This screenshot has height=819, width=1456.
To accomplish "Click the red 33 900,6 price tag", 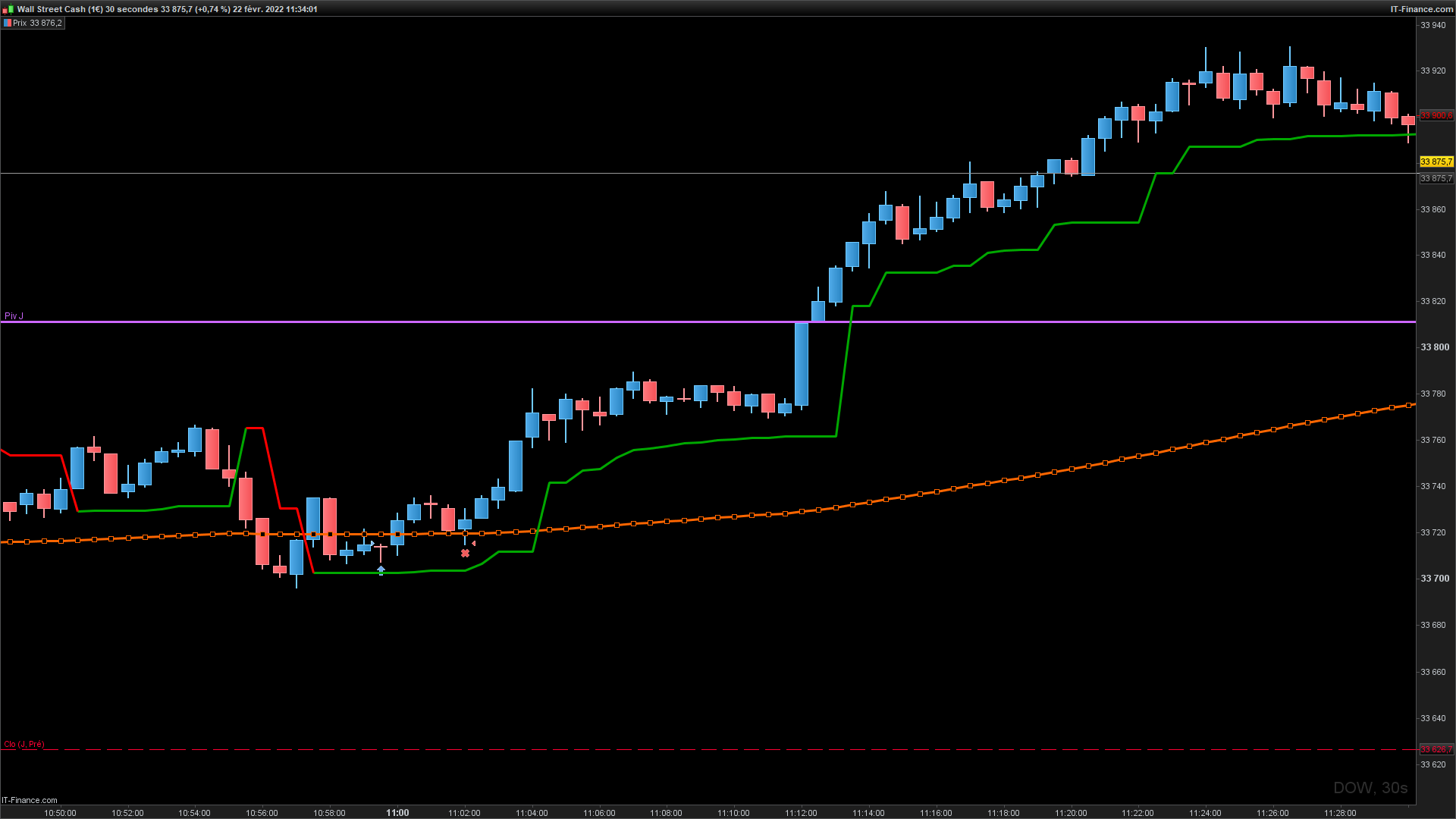I will point(1436,115).
